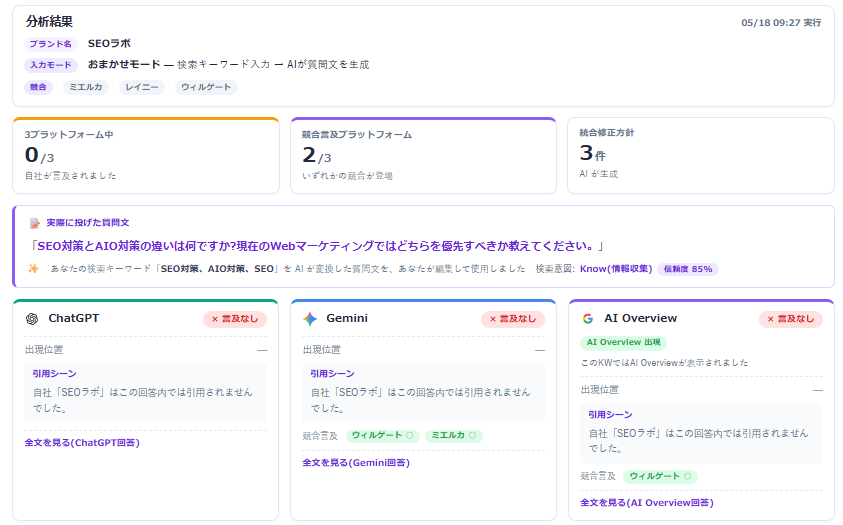The width and height of the screenshot is (843, 525).
Task: Open 全文を見る(Gemini回答) link
Action: pos(356,463)
